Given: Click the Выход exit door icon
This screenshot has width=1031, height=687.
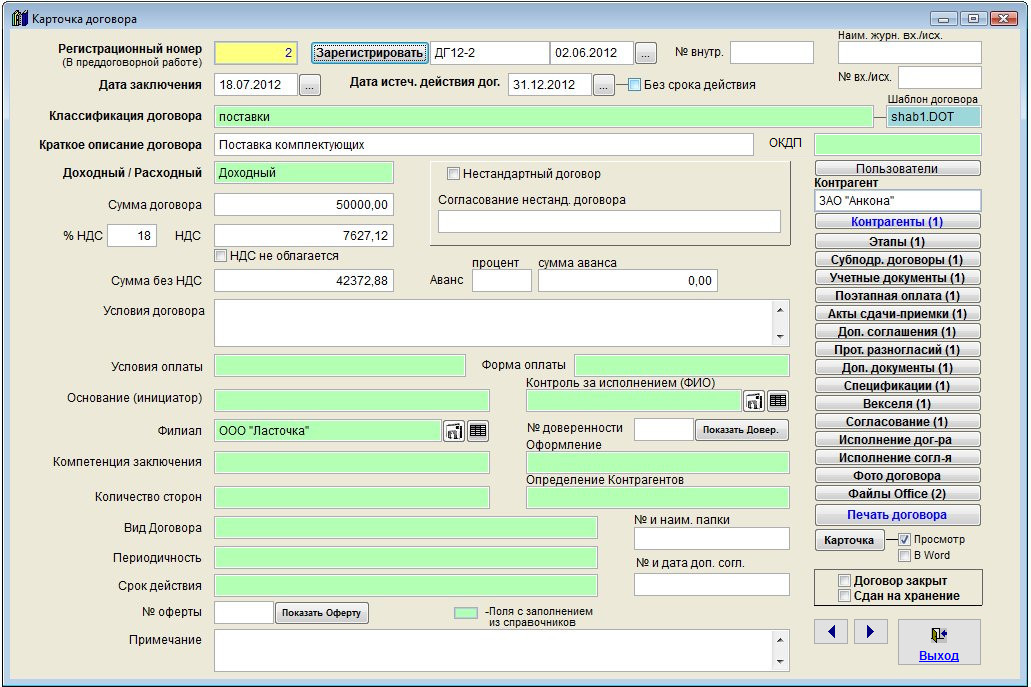Looking at the screenshot, I should coord(938,634).
